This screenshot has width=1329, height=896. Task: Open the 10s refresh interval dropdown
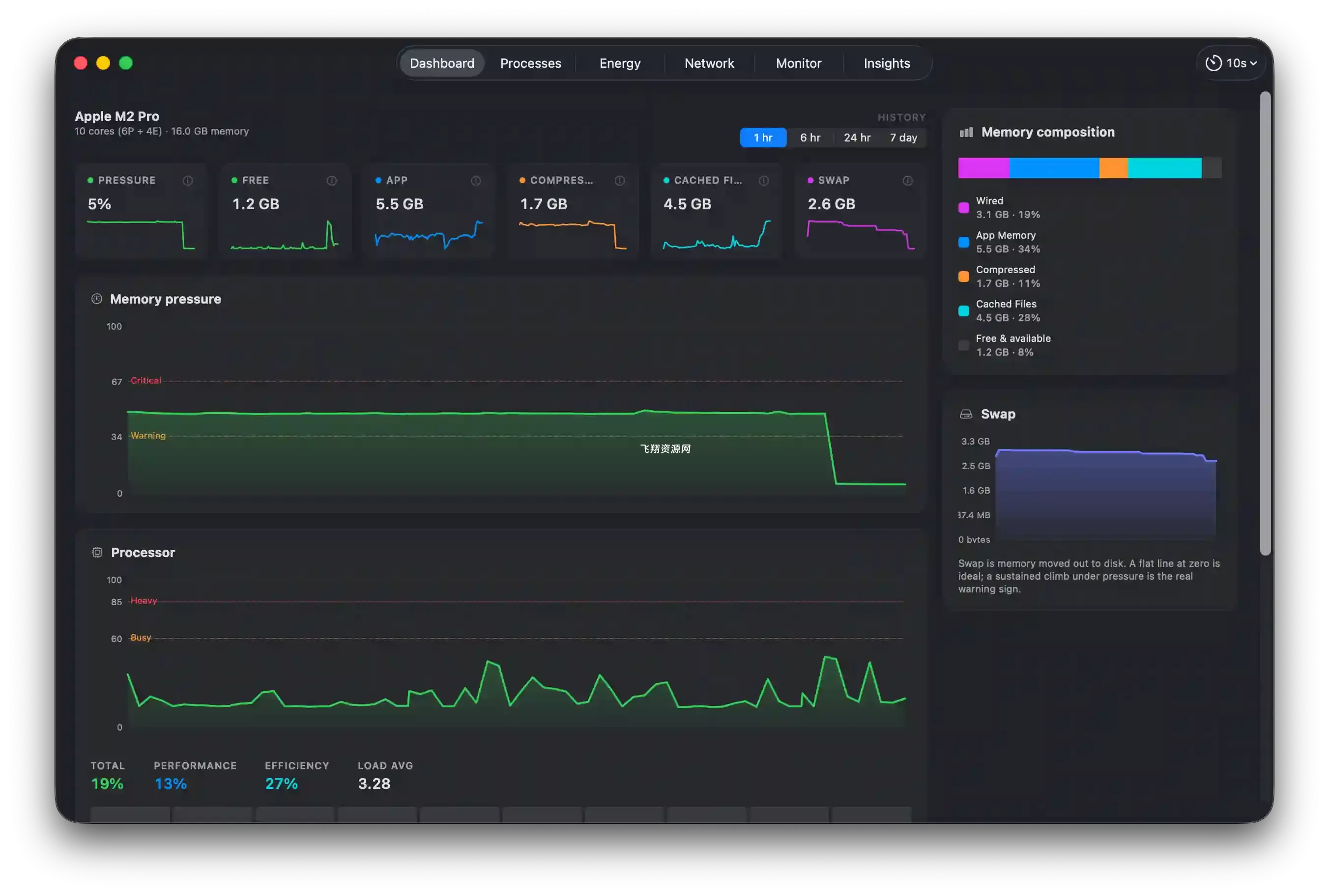pyautogui.click(x=1232, y=63)
